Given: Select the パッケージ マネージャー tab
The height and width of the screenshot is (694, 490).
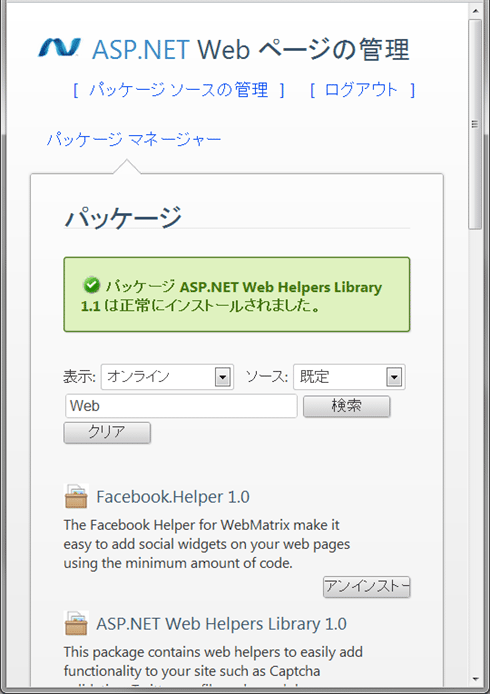Looking at the screenshot, I should tap(134, 140).
